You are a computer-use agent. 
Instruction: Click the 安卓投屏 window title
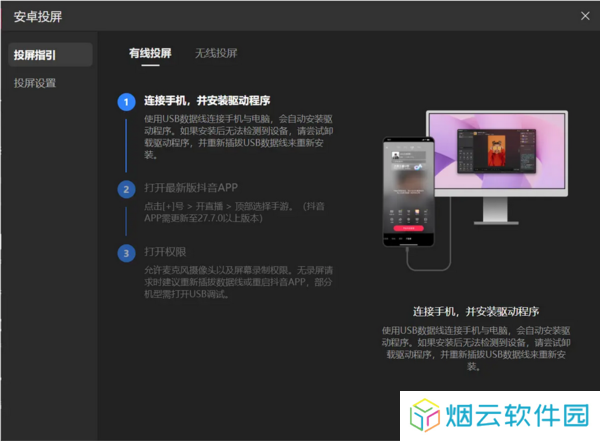38,16
